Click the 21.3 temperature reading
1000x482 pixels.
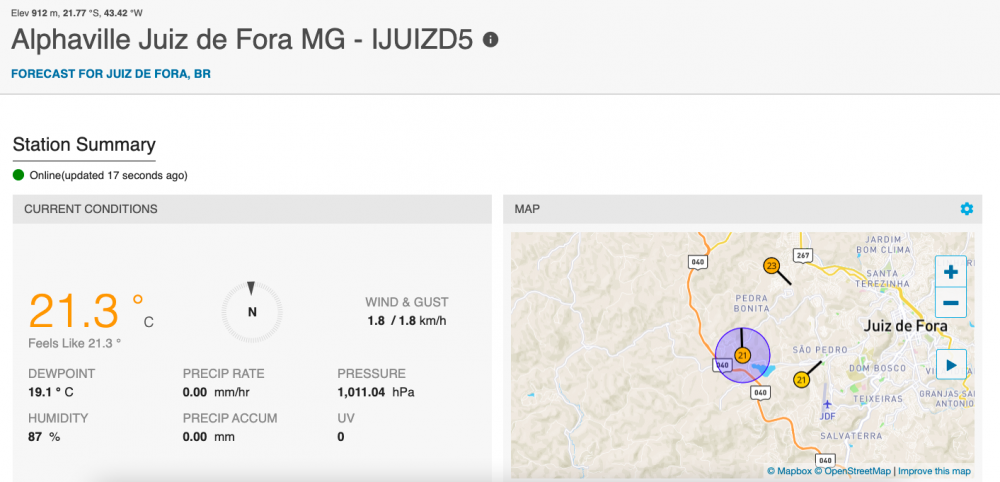tap(75, 311)
